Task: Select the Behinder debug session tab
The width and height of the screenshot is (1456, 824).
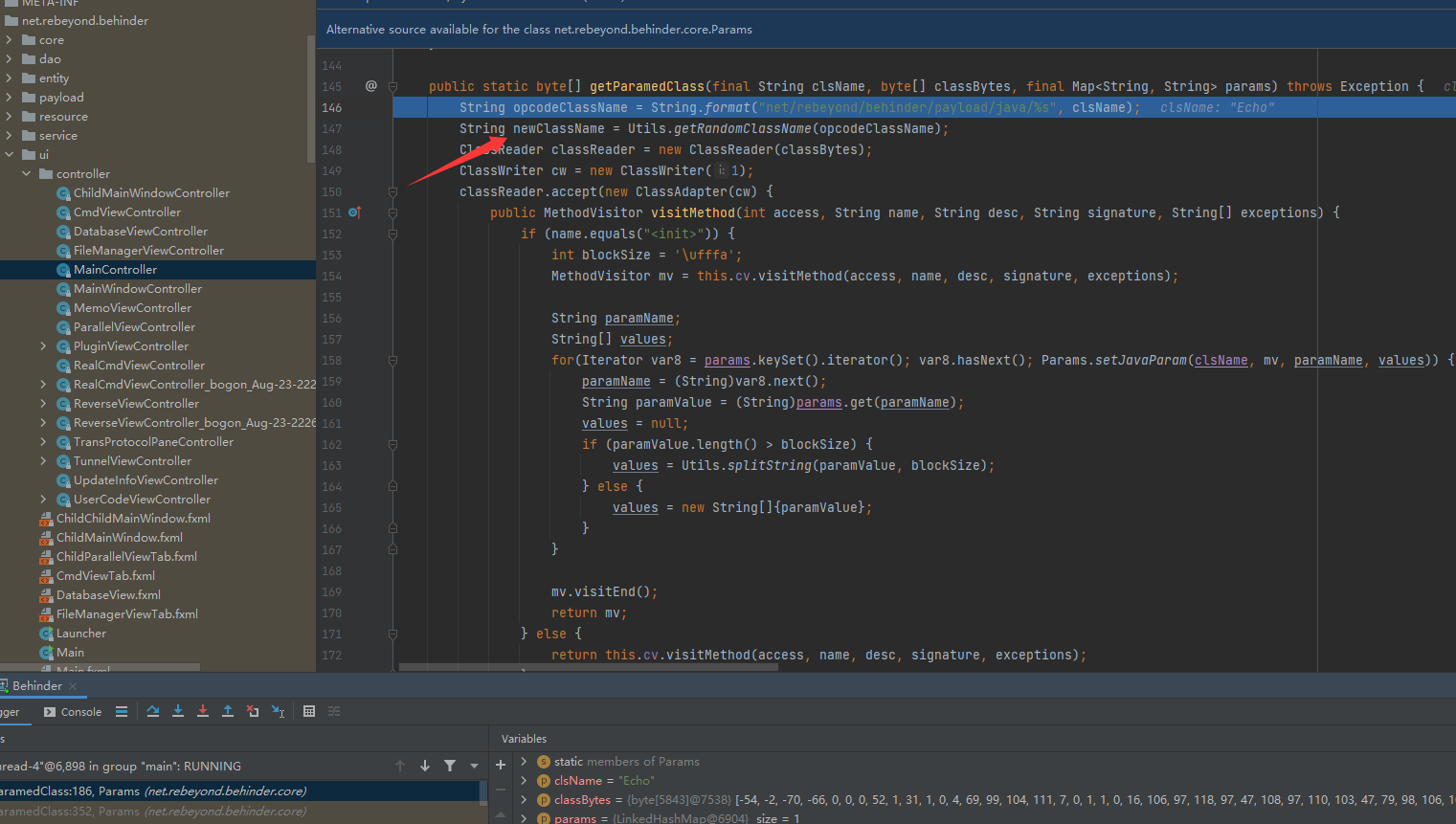Action: (x=37, y=686)
